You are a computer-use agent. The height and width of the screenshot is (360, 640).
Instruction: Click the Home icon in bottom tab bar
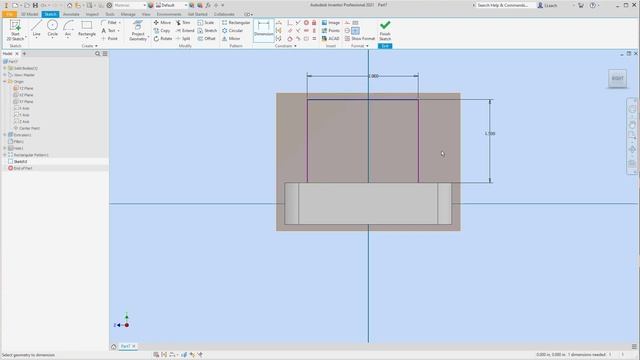113,347
